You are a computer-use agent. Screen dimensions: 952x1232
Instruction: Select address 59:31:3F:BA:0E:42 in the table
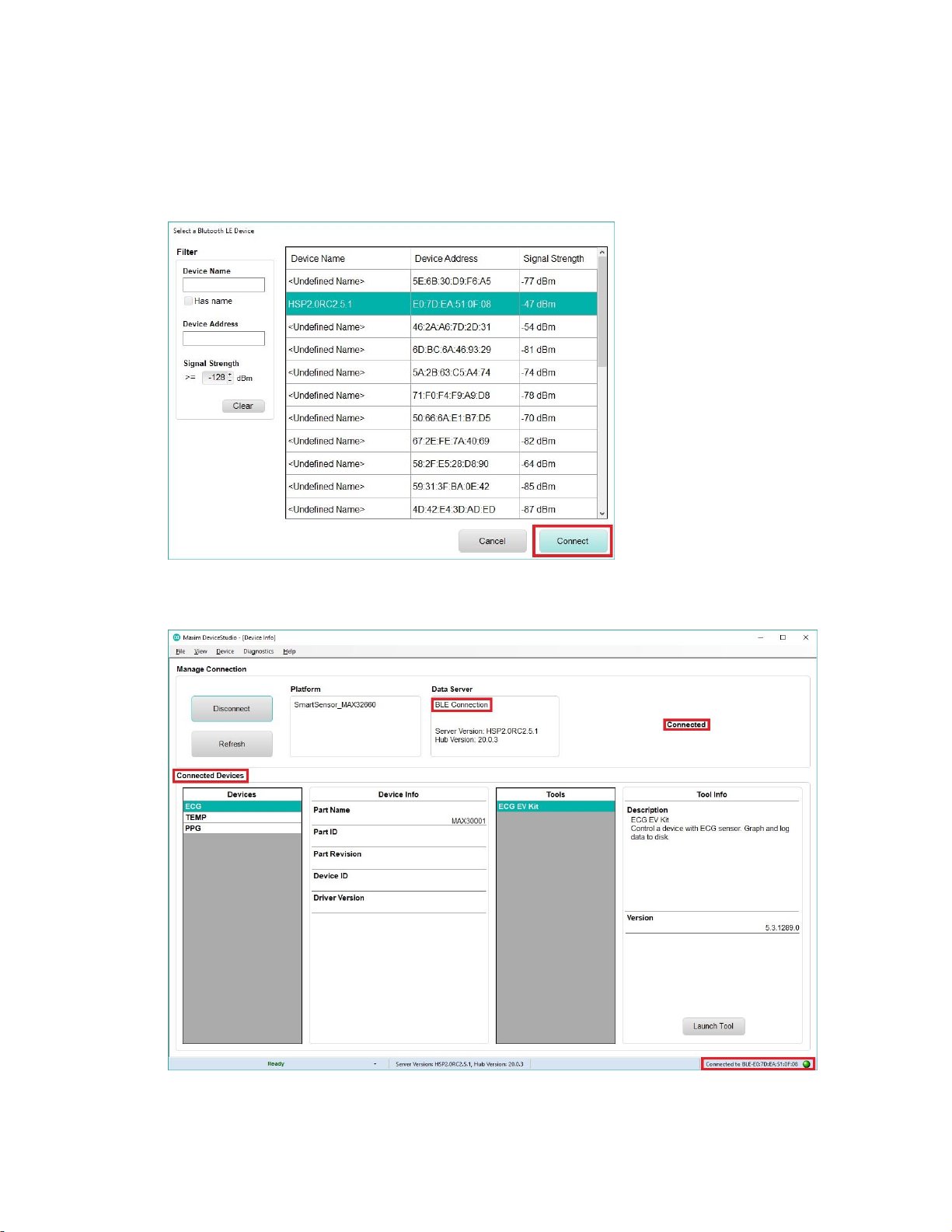tap(465, 487)
